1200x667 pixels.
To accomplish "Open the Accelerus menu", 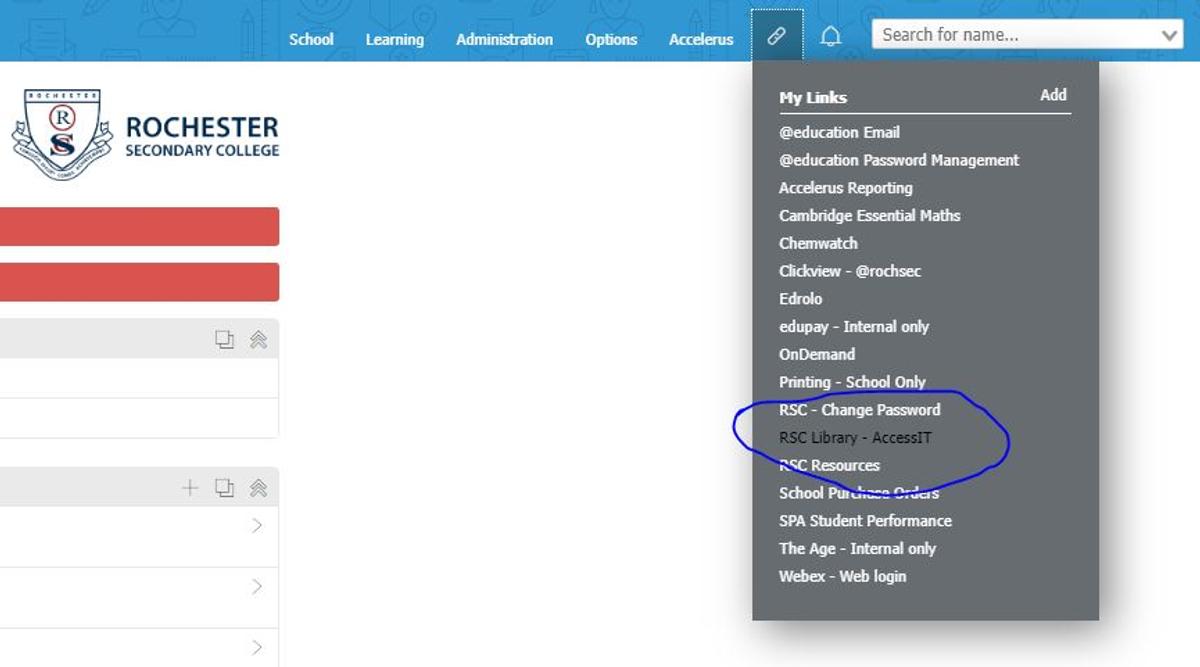I will click(701, 40).
